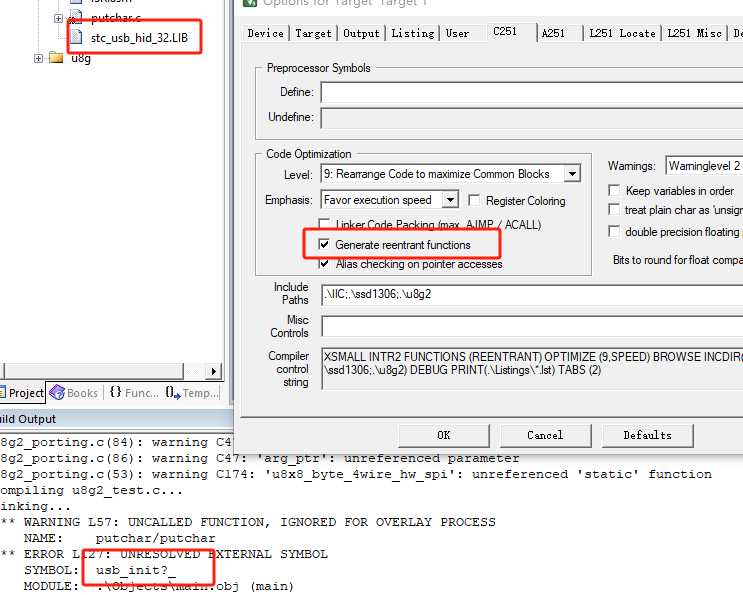
Task: Select the u8g group label
Action: [81, 58]
